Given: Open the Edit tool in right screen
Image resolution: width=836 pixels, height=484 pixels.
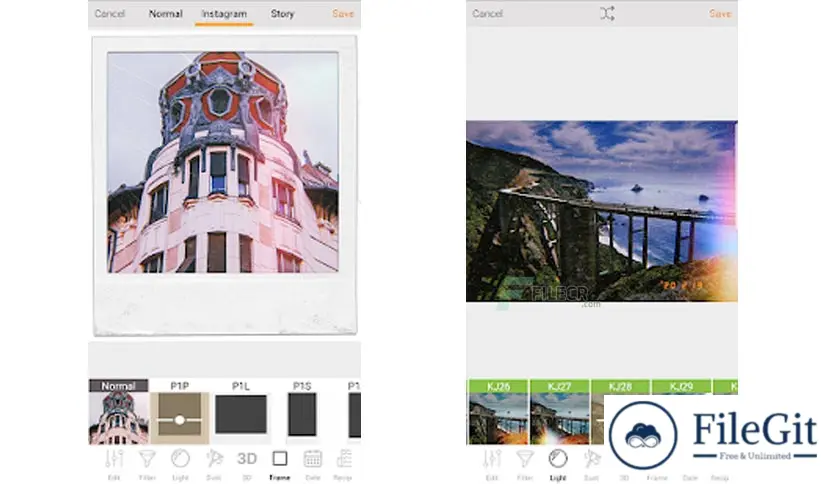Looking at the screenshot, I should (x=492, y=464).
